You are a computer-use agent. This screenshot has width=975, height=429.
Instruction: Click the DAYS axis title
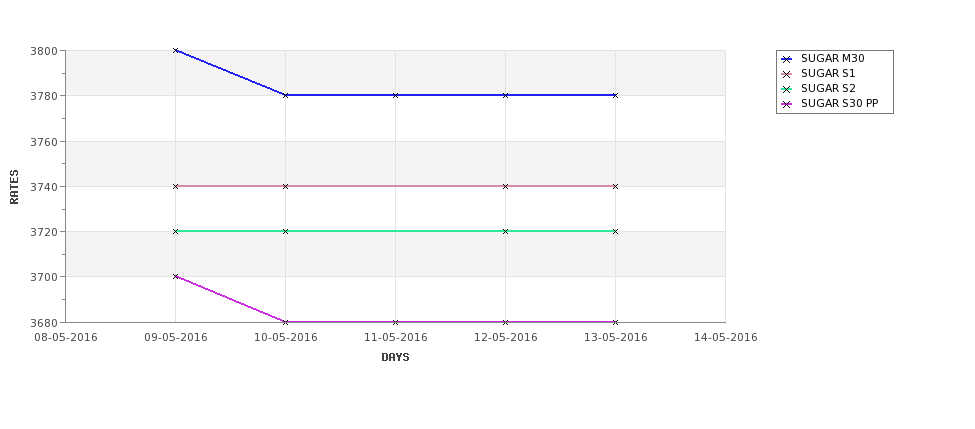(395, 358)
